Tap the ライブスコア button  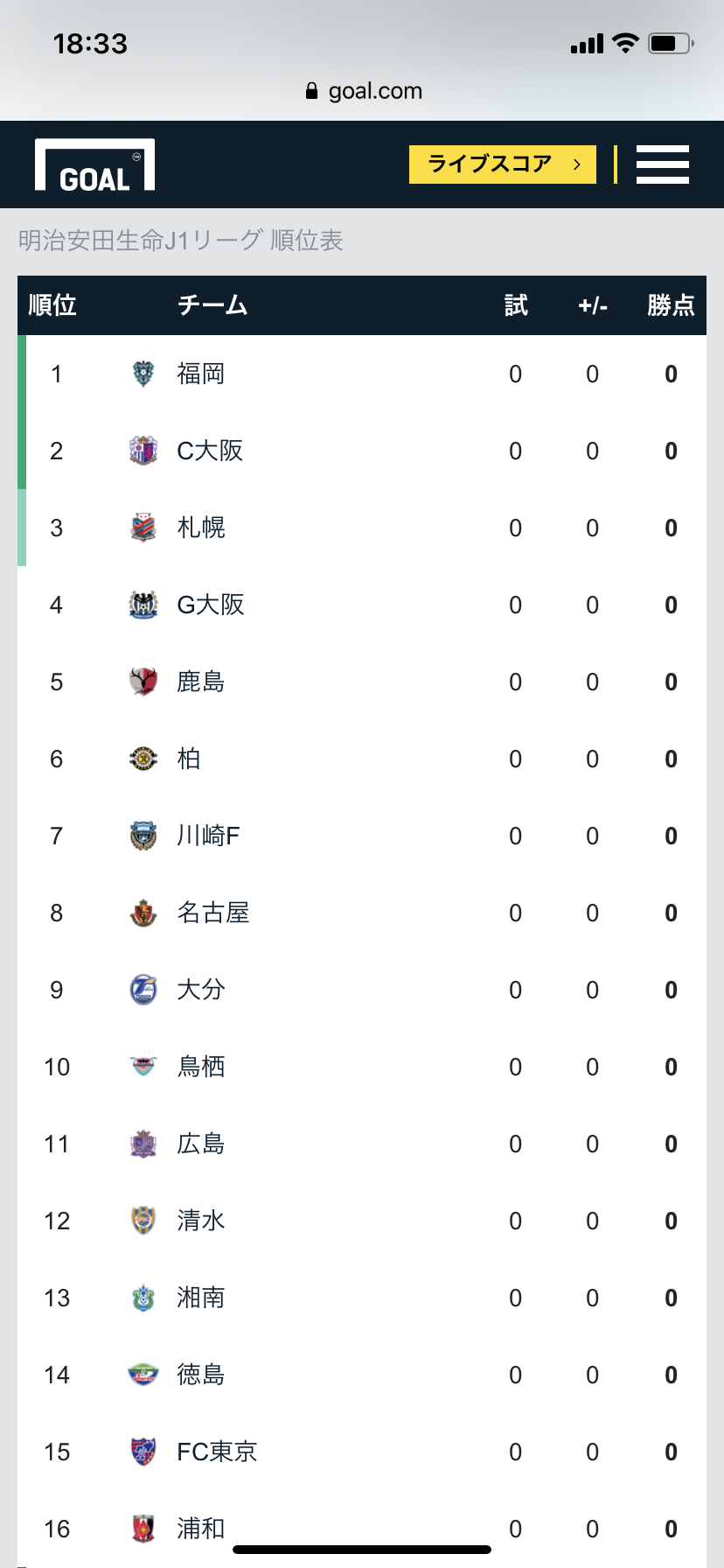pos(502,164)
